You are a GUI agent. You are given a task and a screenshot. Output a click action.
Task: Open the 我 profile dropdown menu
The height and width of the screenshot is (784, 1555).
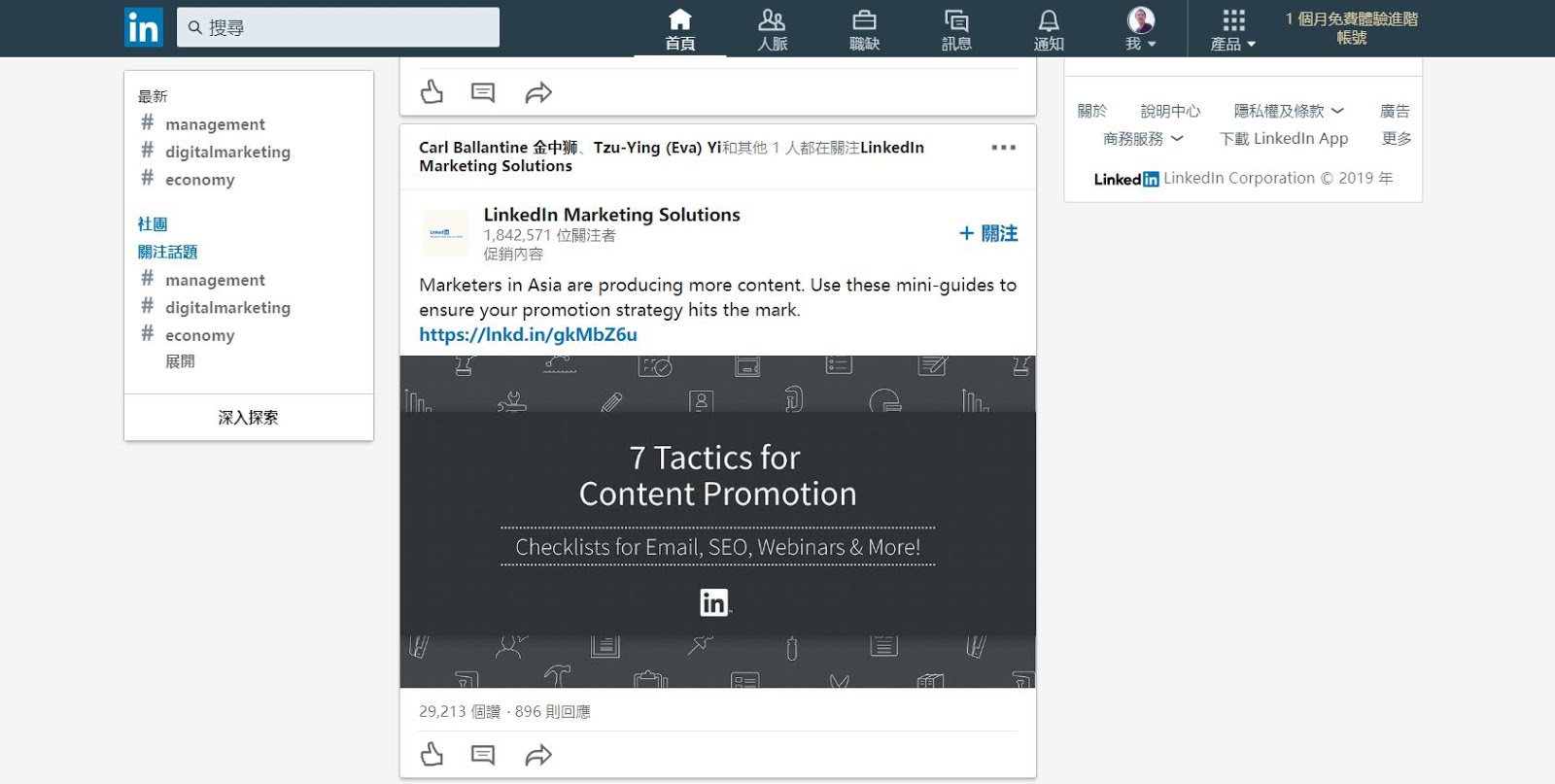[1141, 29]
